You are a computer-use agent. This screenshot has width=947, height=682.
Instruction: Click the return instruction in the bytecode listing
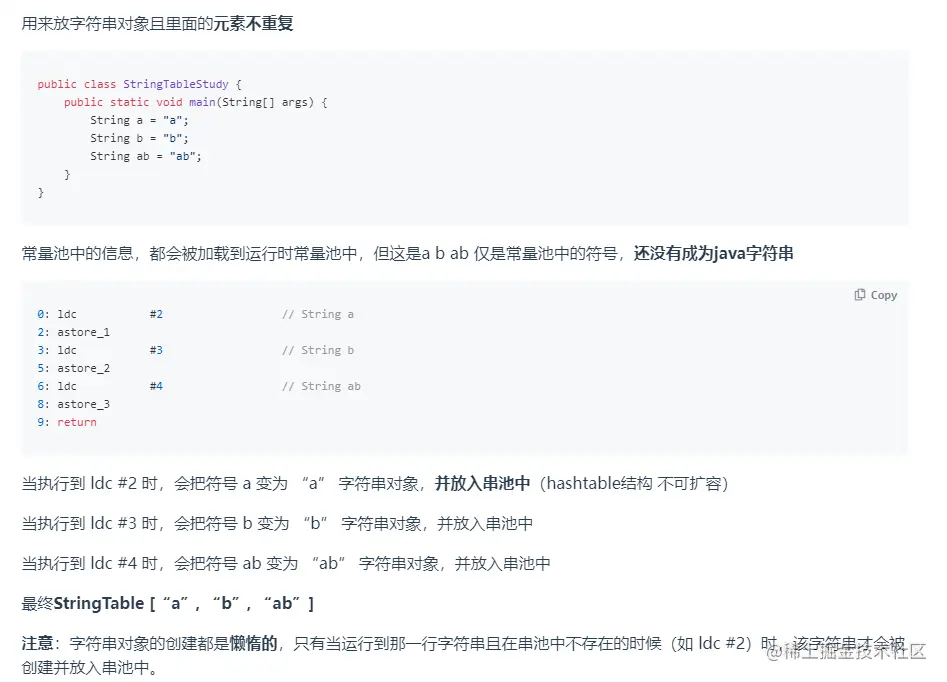[x=68, y=421]
